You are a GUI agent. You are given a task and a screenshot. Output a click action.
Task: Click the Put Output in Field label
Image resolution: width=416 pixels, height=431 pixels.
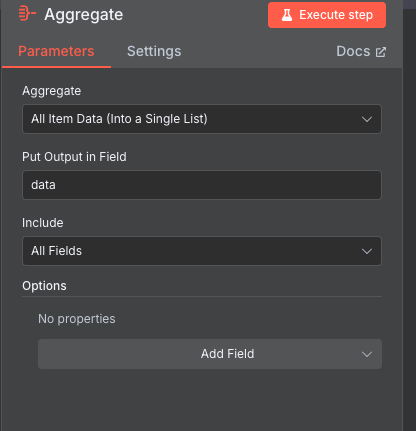point(74,157)
